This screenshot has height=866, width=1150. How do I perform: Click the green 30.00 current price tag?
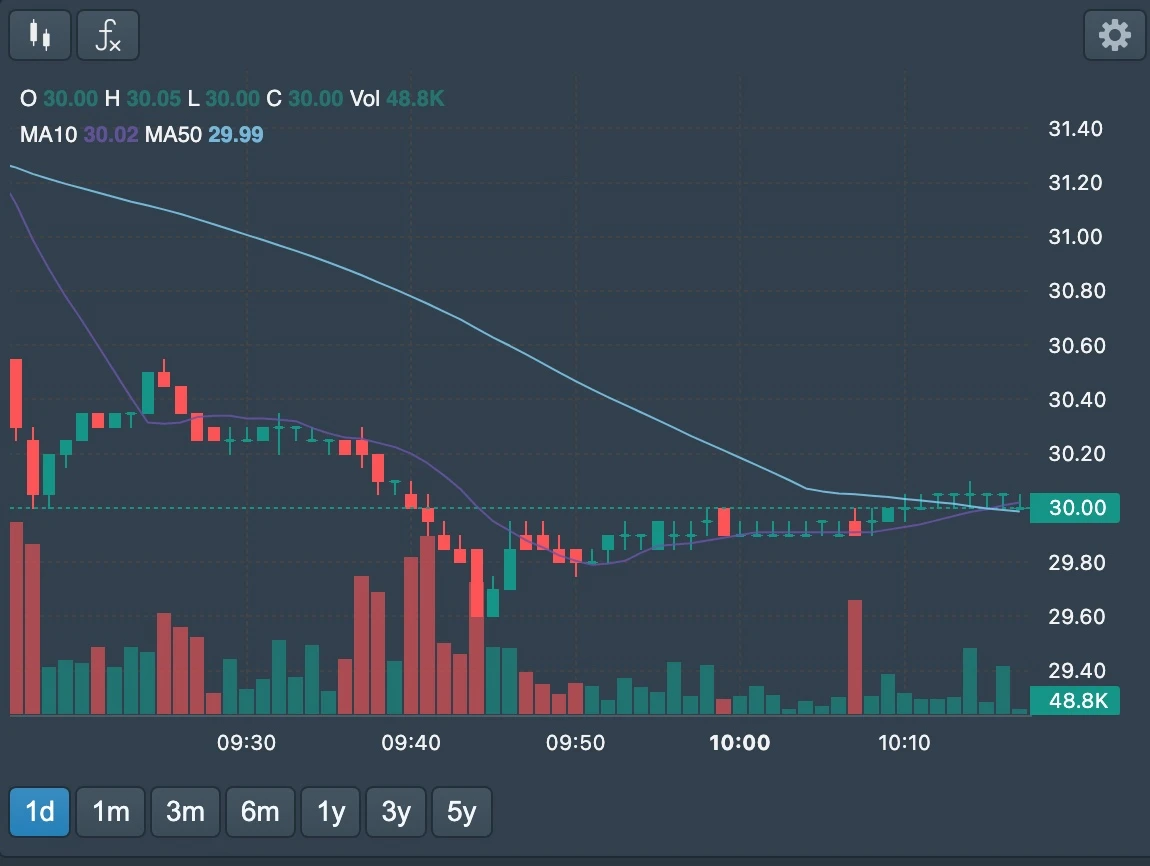(x=1074, y=508)
